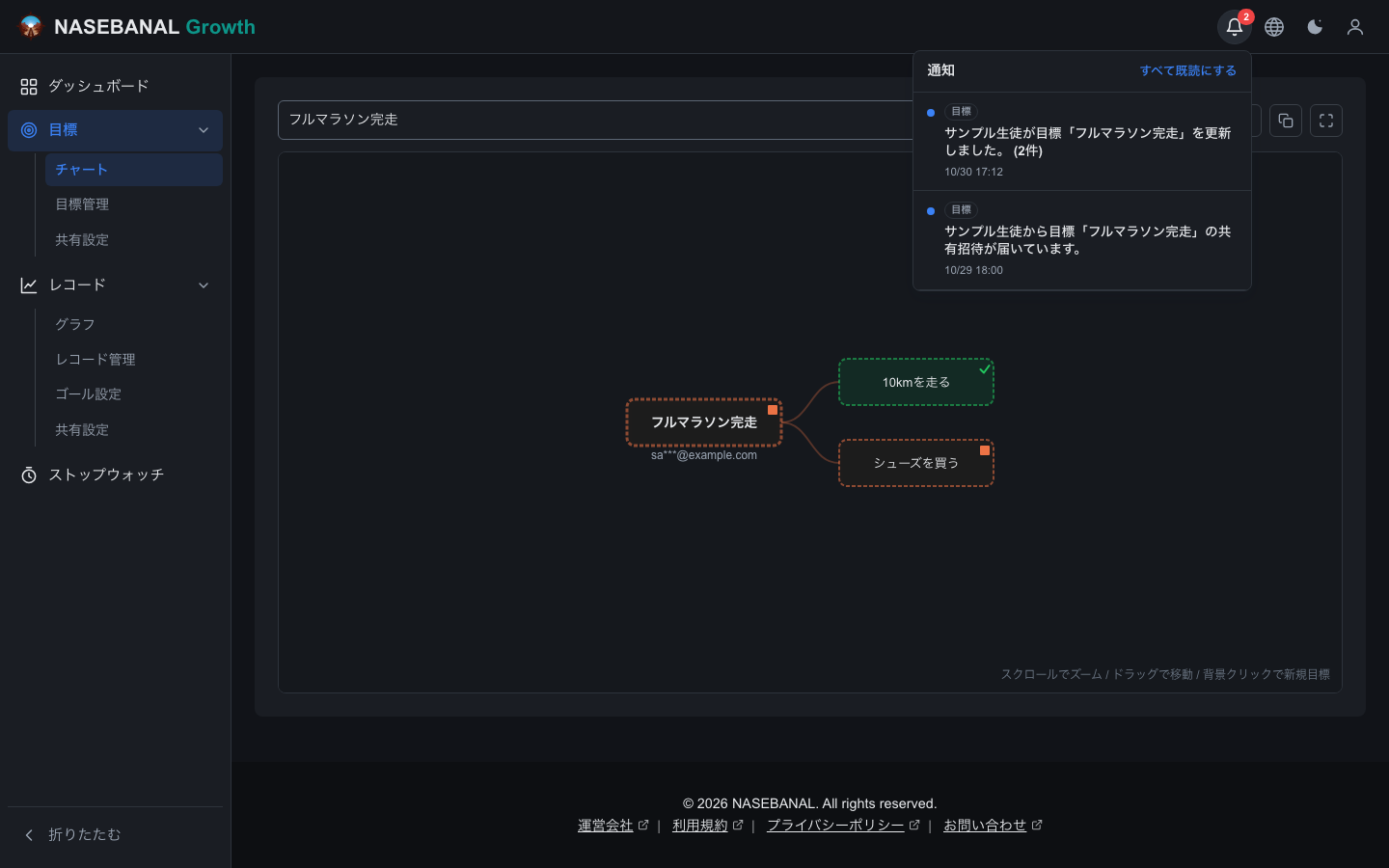
Task: Click the orange status square on フルマラソン完走 node
Action: (x=773, y=410)
